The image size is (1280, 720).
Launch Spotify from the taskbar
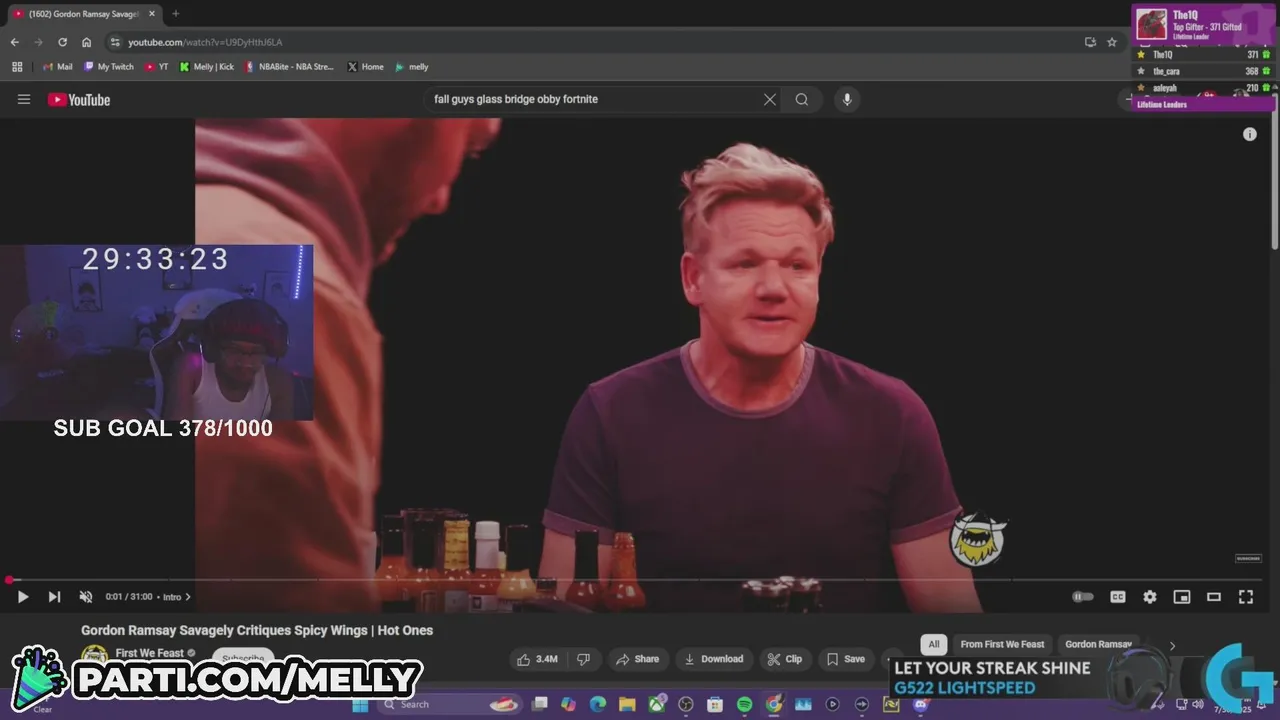click(744, 704)
